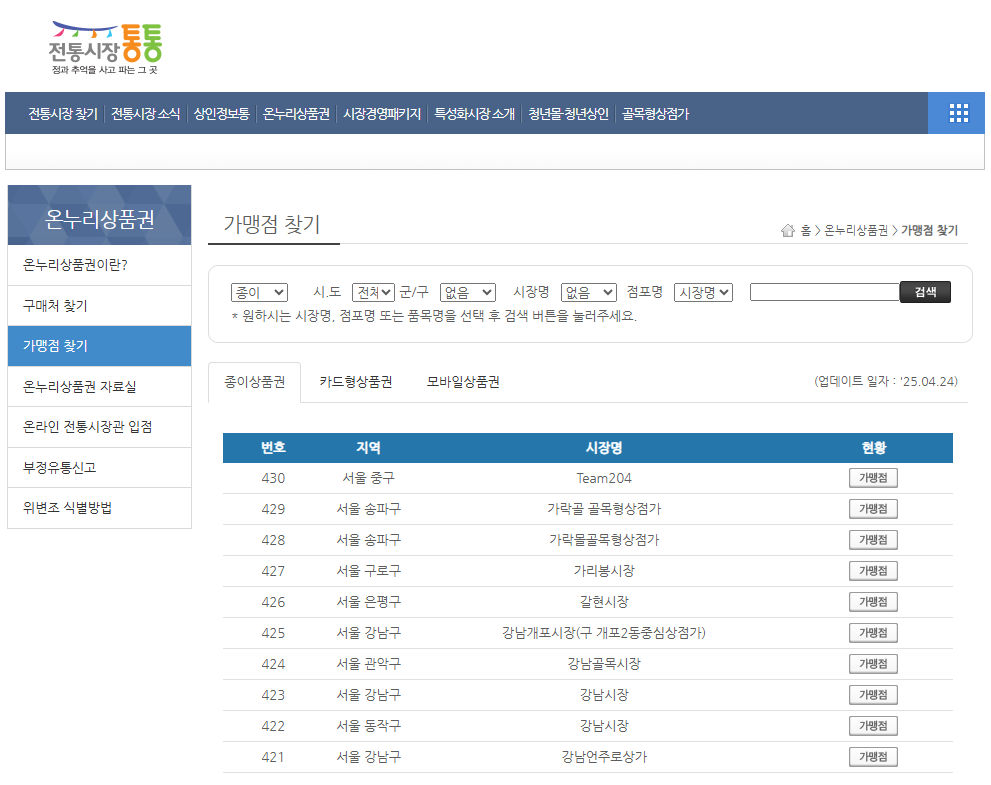Click region cell 서울 관악구

coord(368,664)
